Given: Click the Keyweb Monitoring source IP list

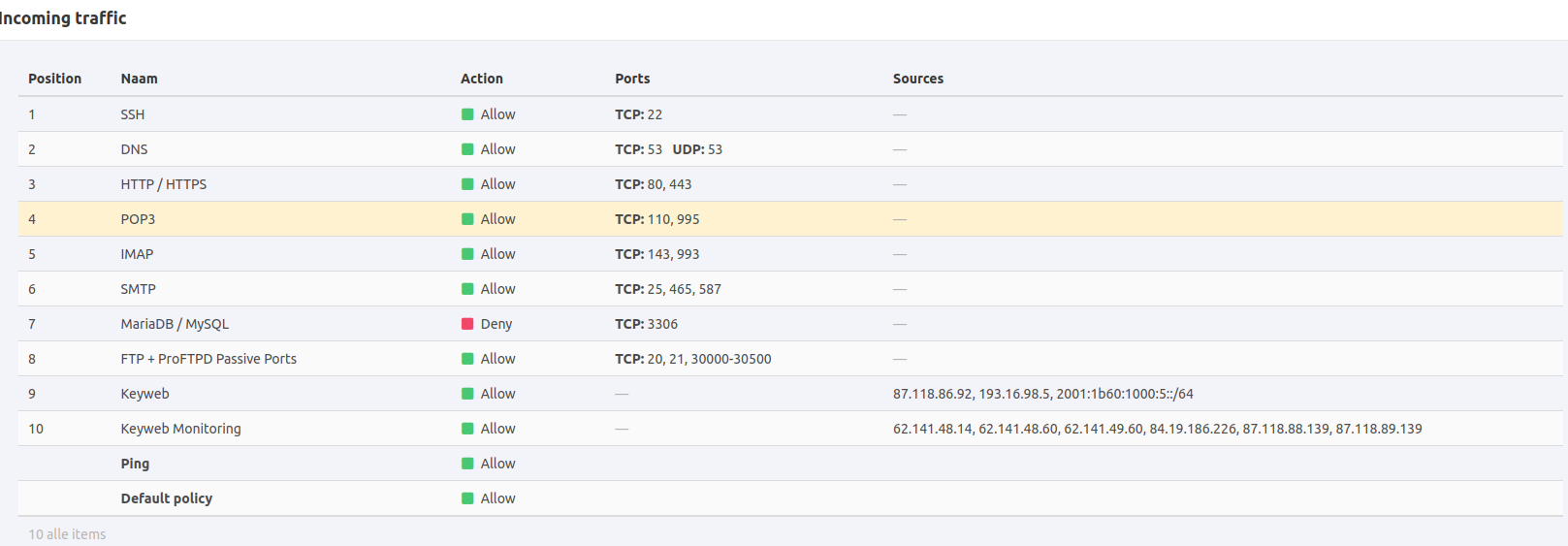Looking at the screenshot, I should [x=1157, y=429].
